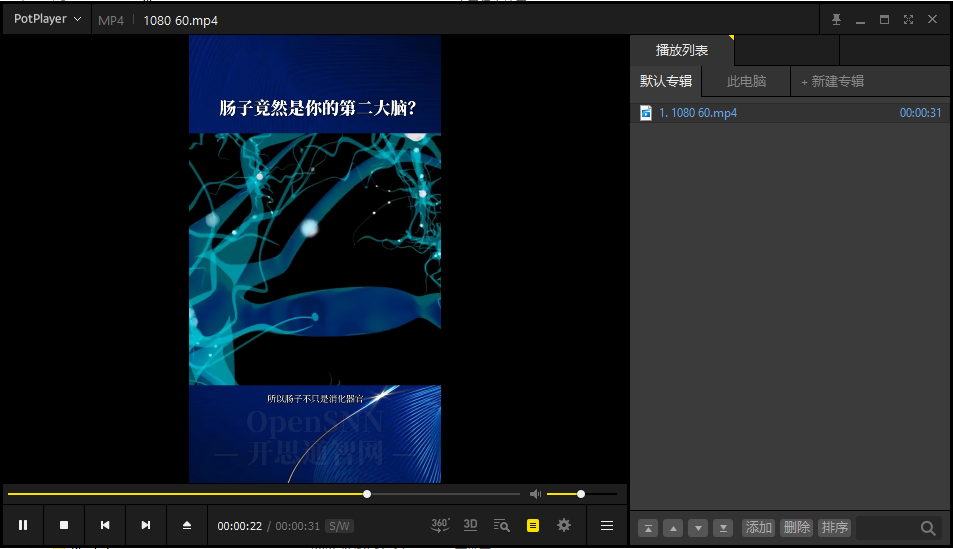Screen dimensions: 953x549
Task: Click the video seek bar handle
Action: coord(367,494)
